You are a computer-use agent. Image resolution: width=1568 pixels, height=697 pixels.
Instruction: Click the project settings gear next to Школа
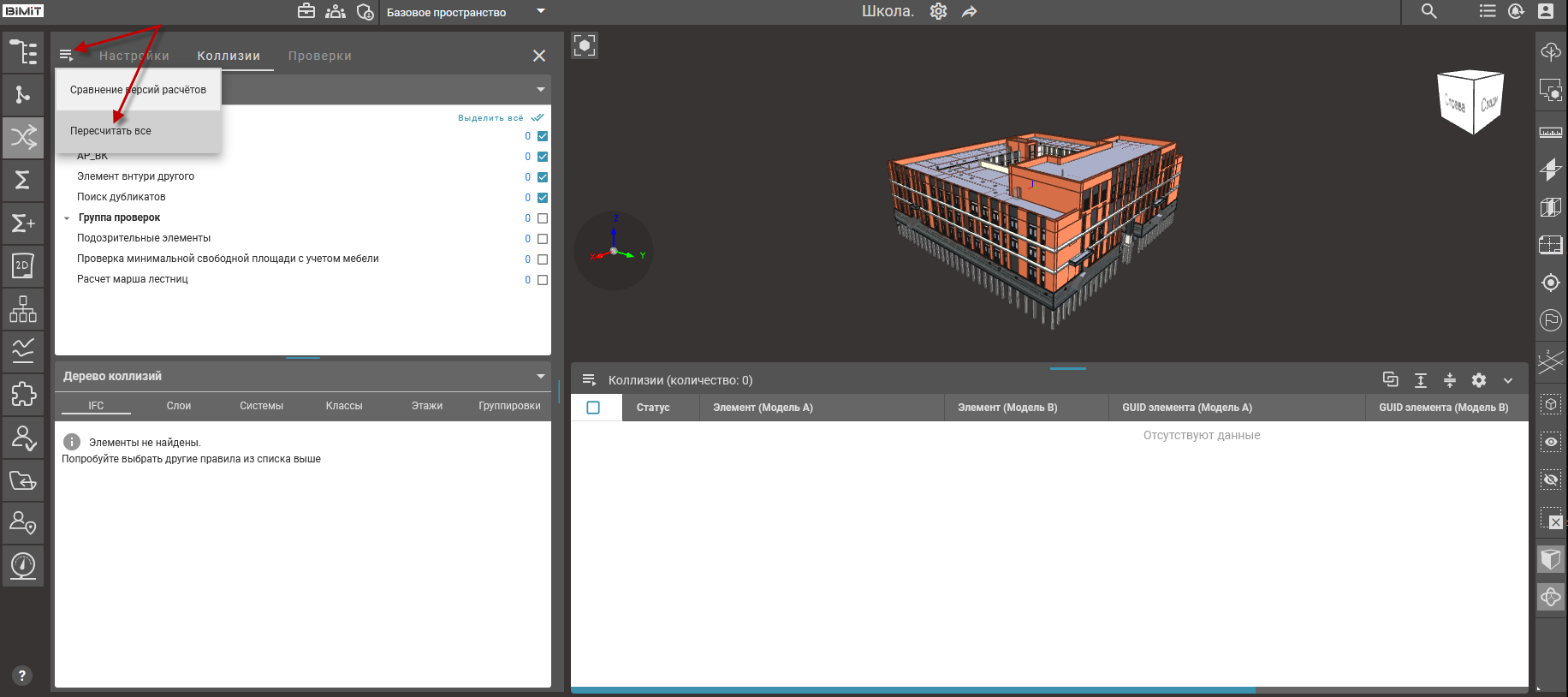[938, 11]
